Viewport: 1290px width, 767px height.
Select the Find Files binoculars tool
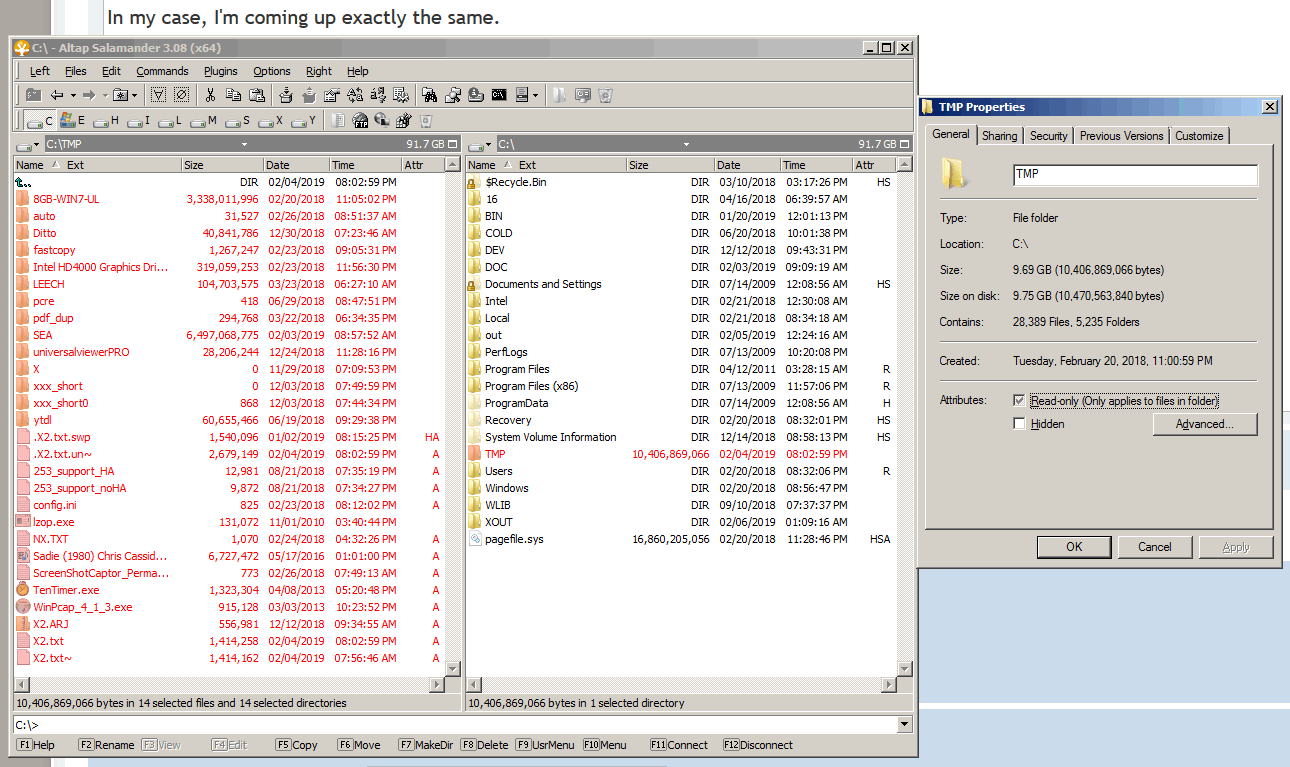point(428,95)
